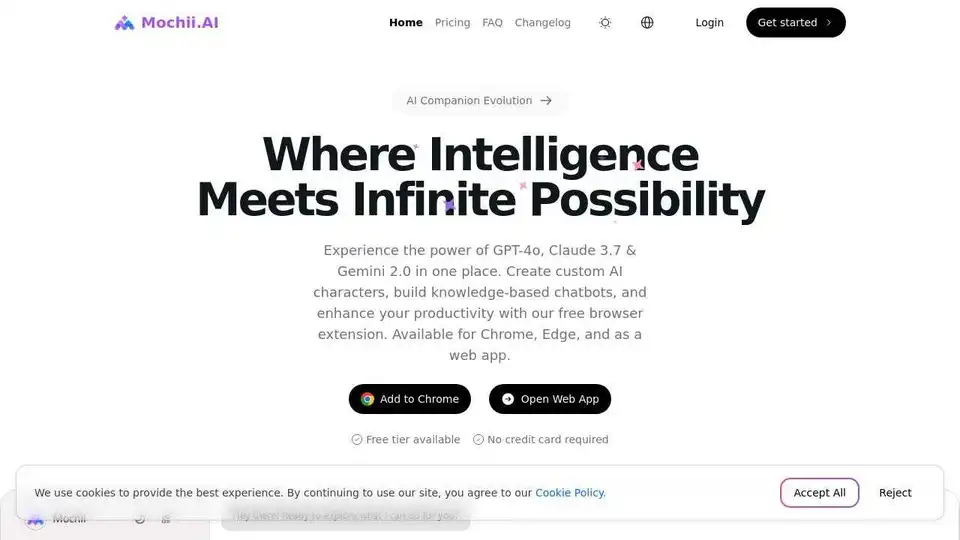Click the check icon beside No credit card required
The image size is (960, 540).
478,440
